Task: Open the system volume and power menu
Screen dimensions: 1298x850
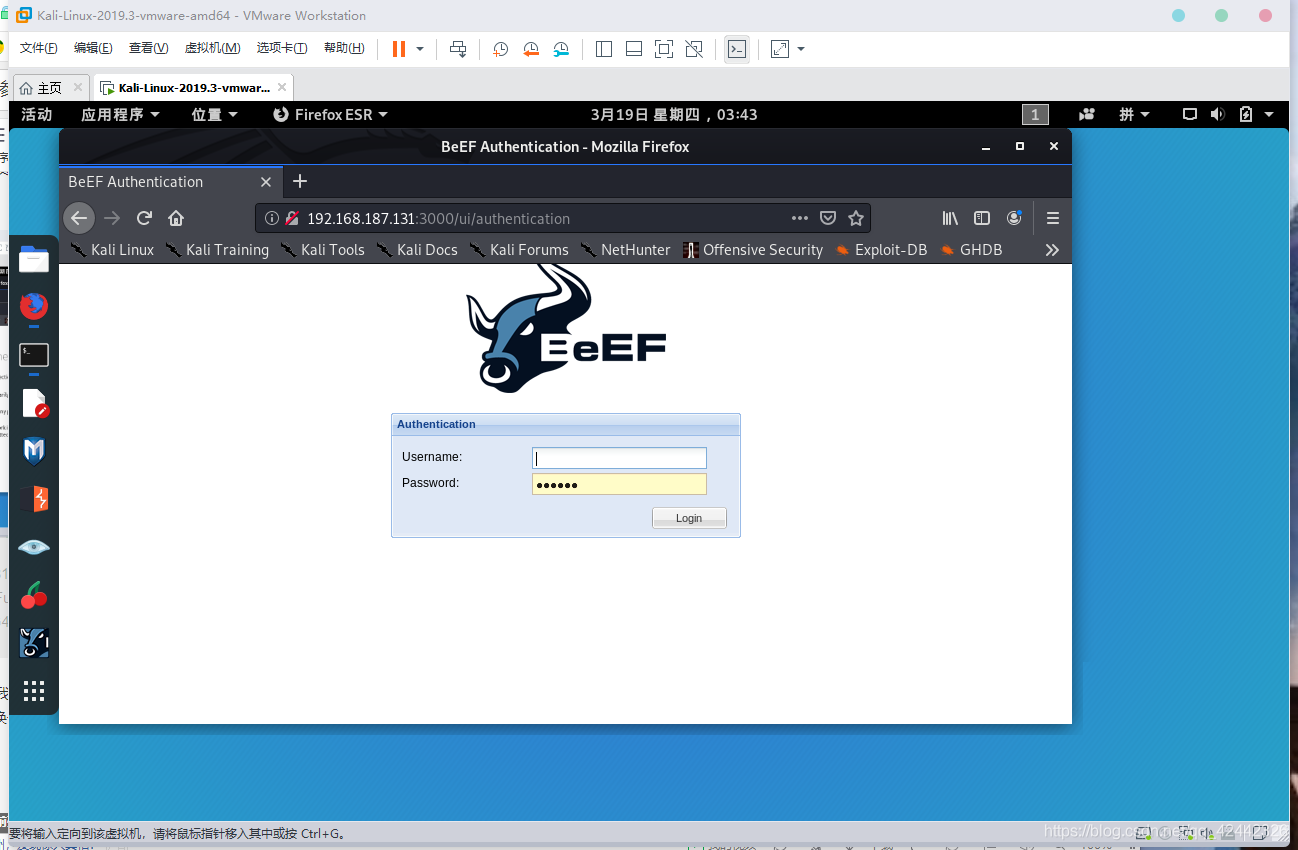Action: (1229, 114)
